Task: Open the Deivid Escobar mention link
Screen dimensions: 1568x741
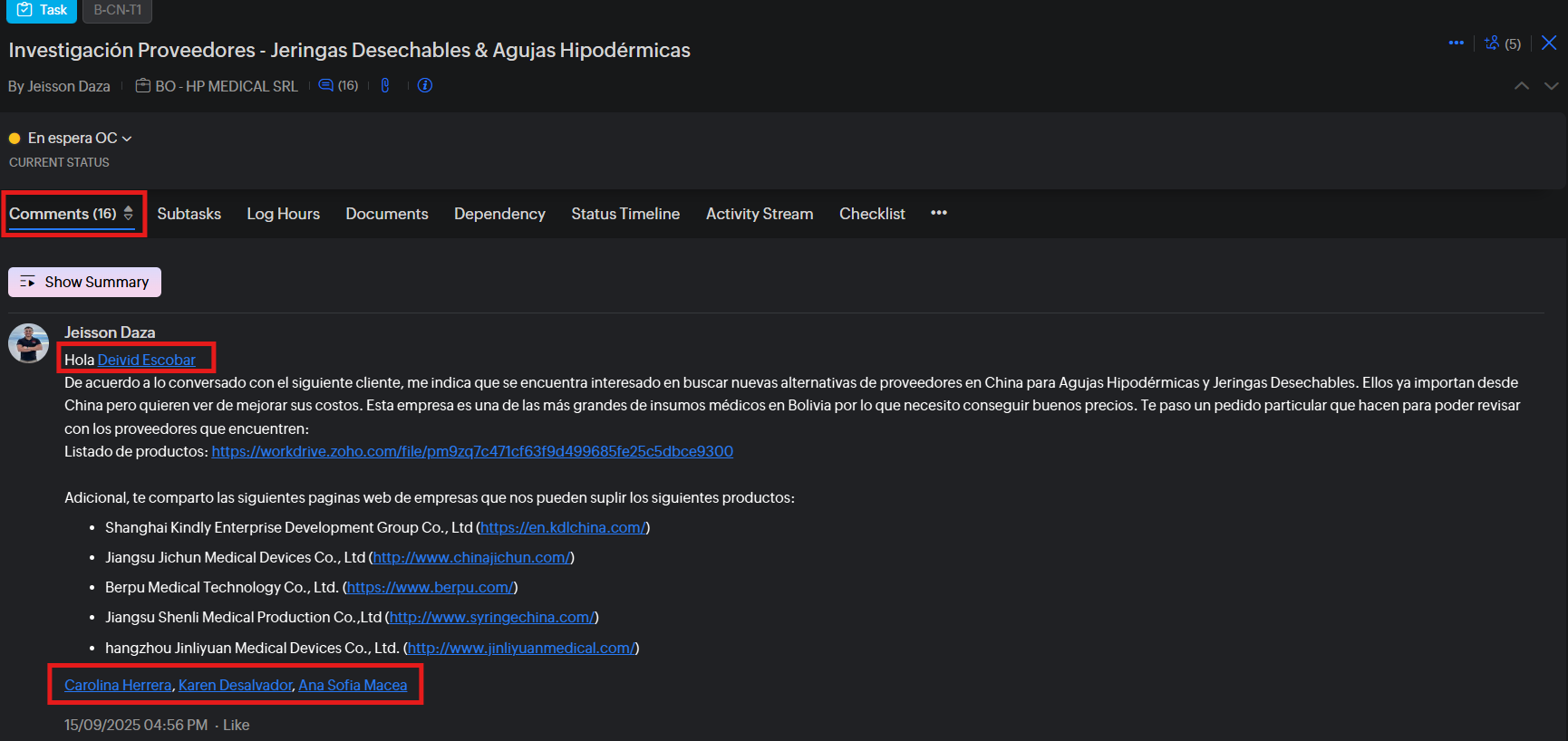Action: (x=146, y=360)
